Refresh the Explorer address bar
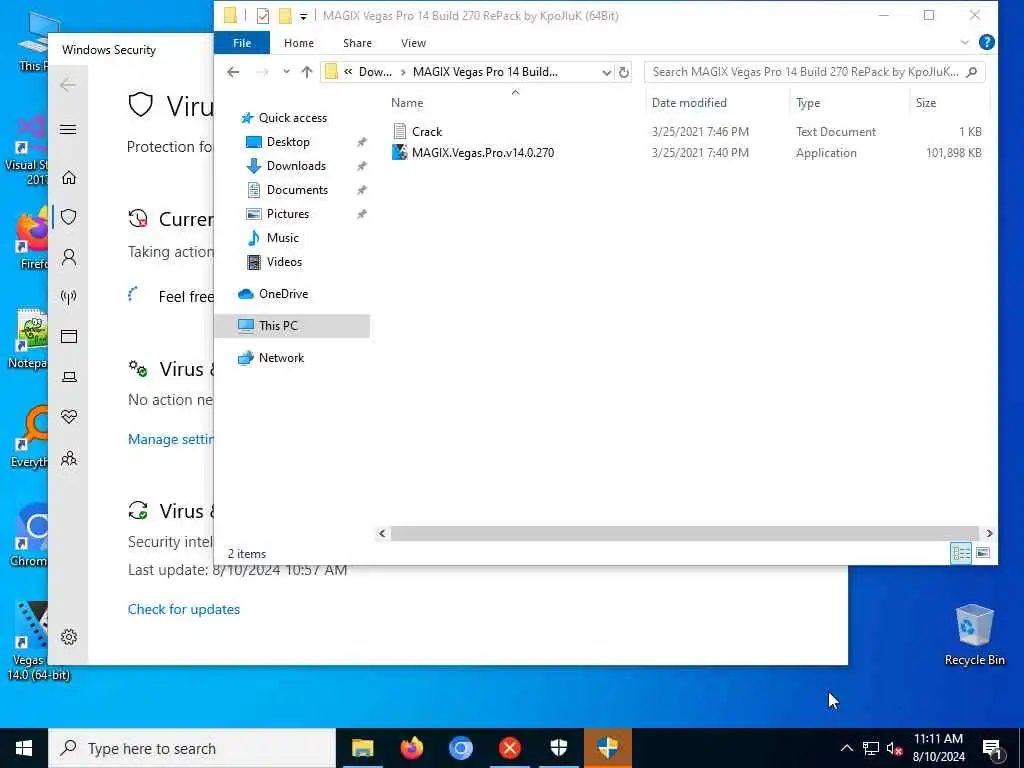Image resolution: width=1024 pixels, height=768 pixels. (x=624, y=72)
